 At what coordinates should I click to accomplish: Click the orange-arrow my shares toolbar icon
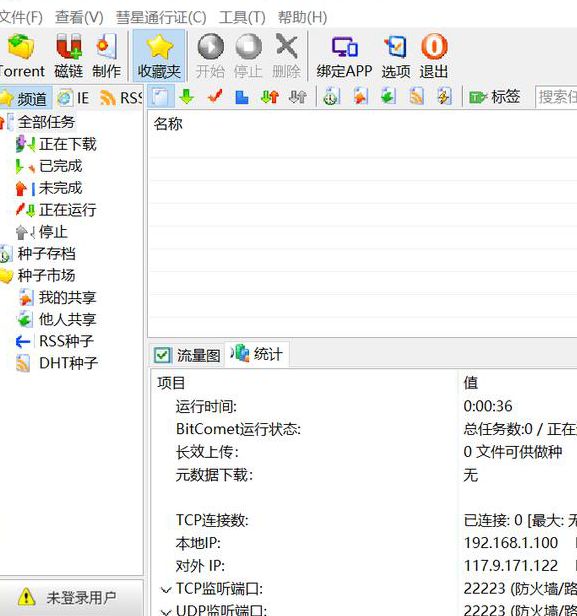tap(360, 97)
